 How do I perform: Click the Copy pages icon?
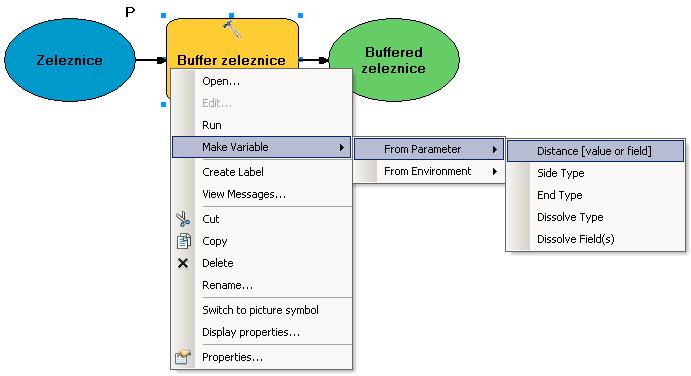pos(183,241)
